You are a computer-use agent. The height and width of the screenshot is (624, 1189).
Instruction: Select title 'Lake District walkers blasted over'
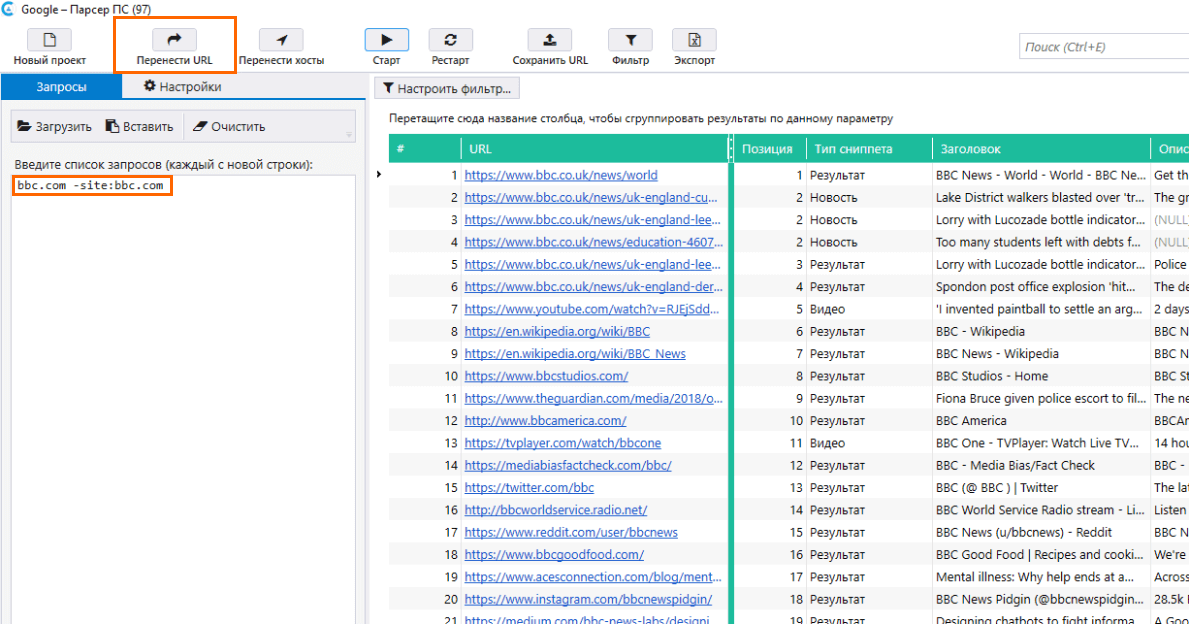[x=1040, y=197]
